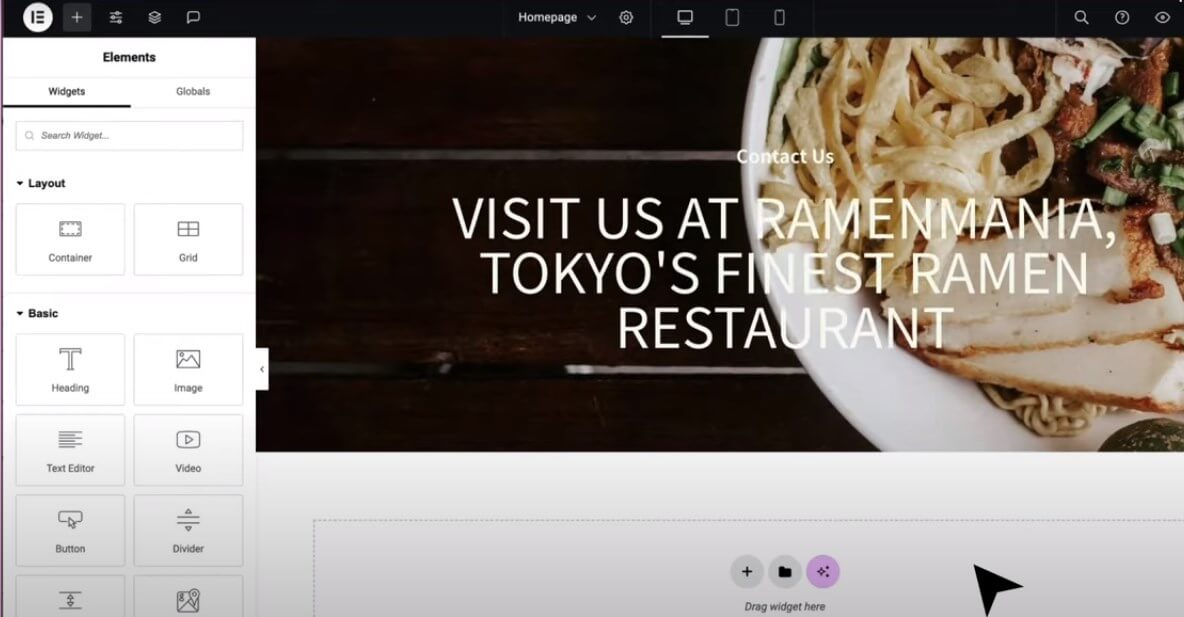Screen dimensions: 1184x617
Task: Click the Drag widget here text
Action: point(785,606)
